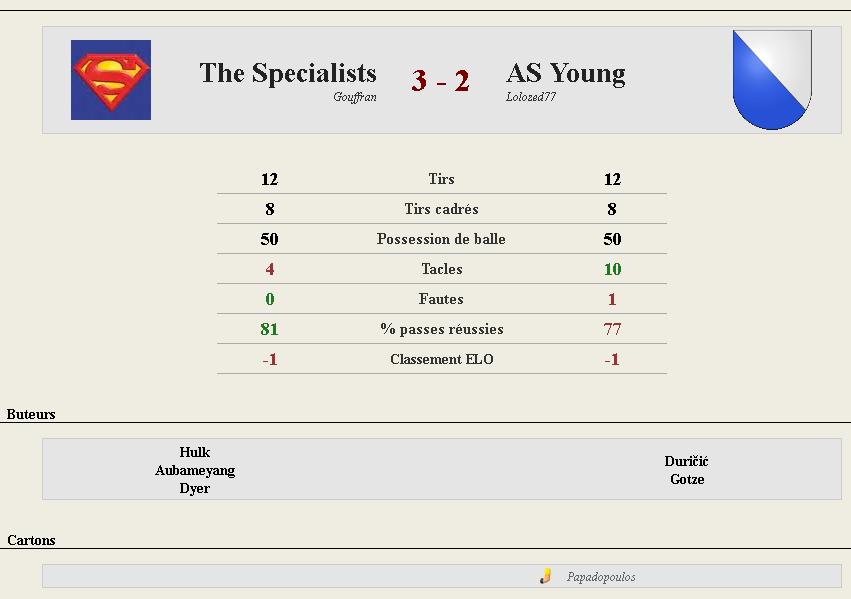Viewport: 851px width, 599px height.
Task: Select scorer Hulk
Action: coord(195,452)
